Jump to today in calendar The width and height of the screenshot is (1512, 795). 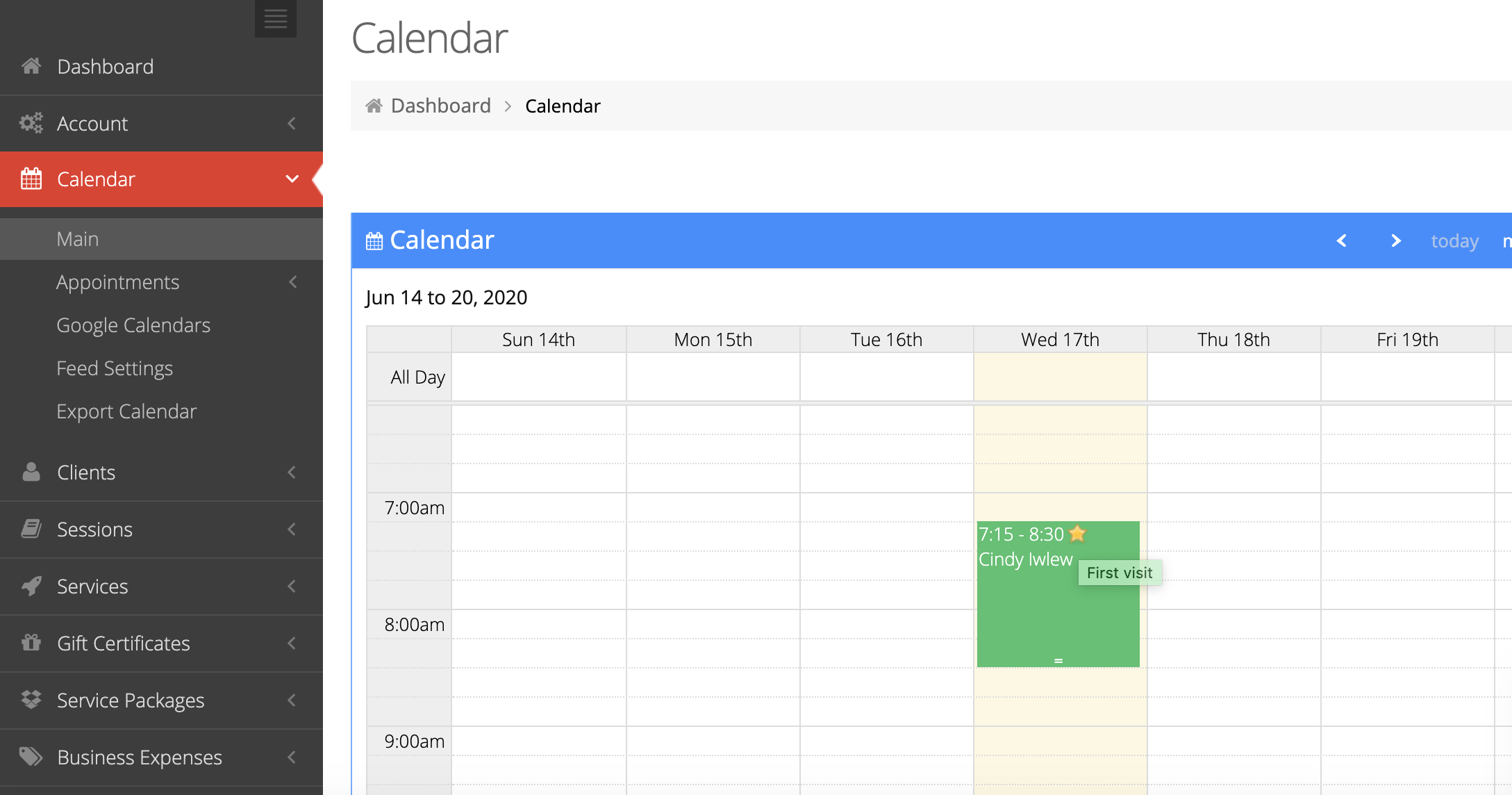(x=1454, y=241)
